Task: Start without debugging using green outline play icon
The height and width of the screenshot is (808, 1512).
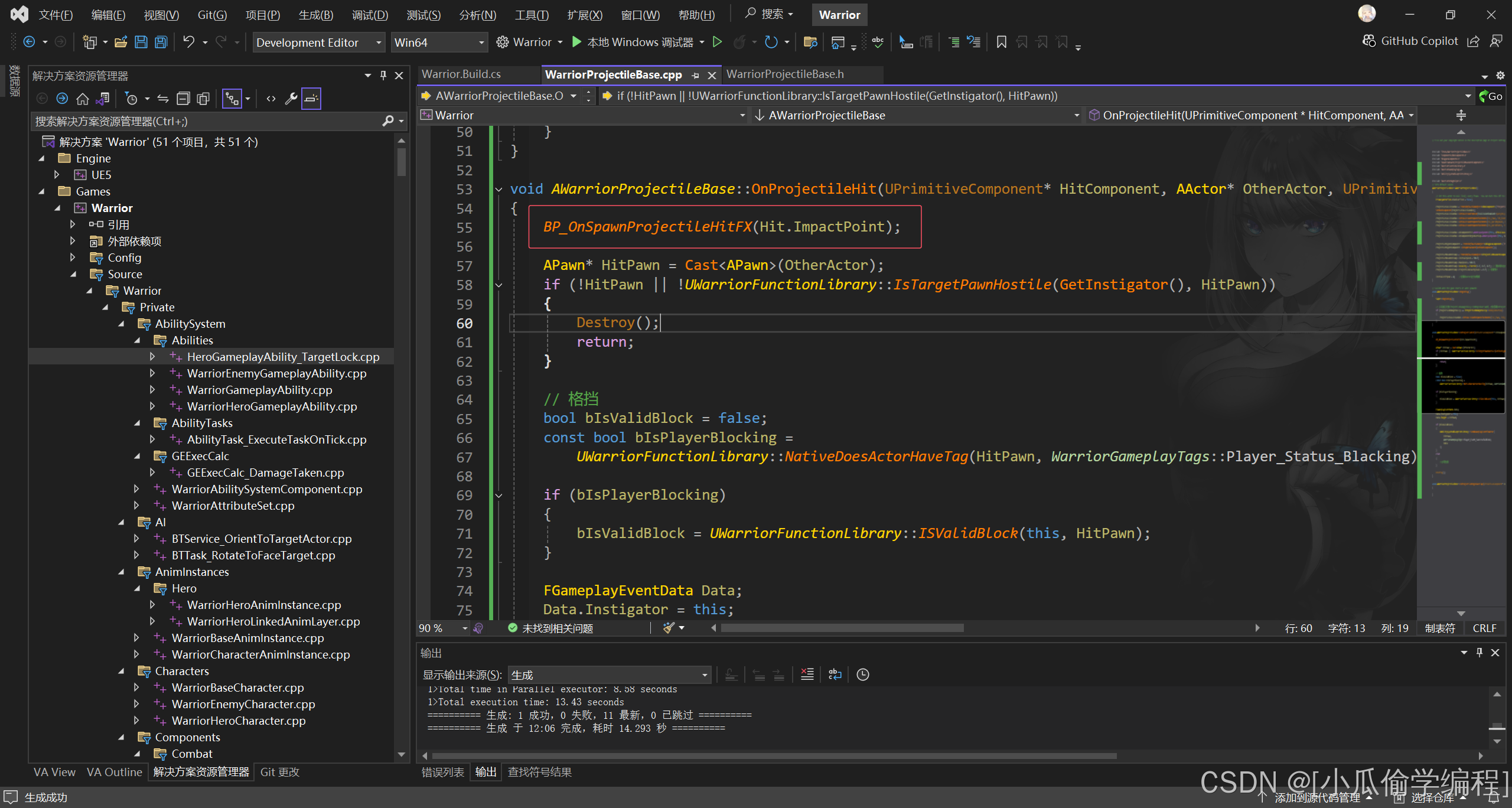Action: pos(717,42)
